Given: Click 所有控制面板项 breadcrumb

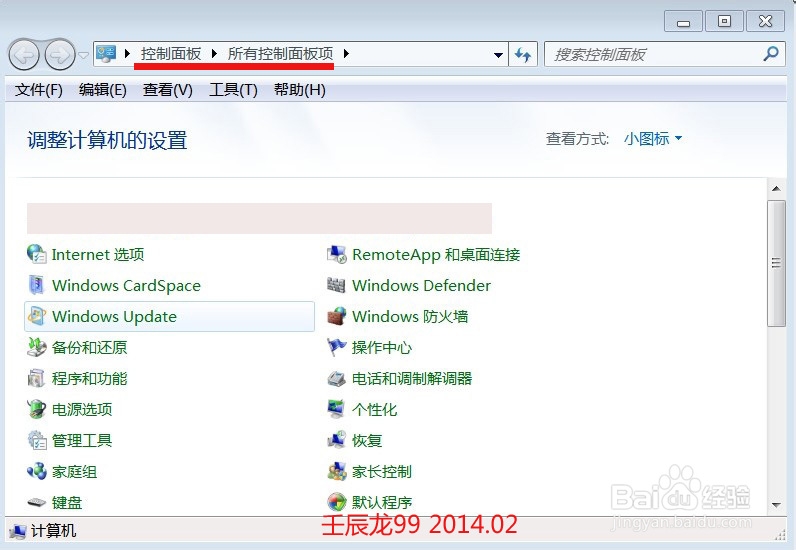Looking at the screenshot, I should pyautogui.click(x=280, y=53).
